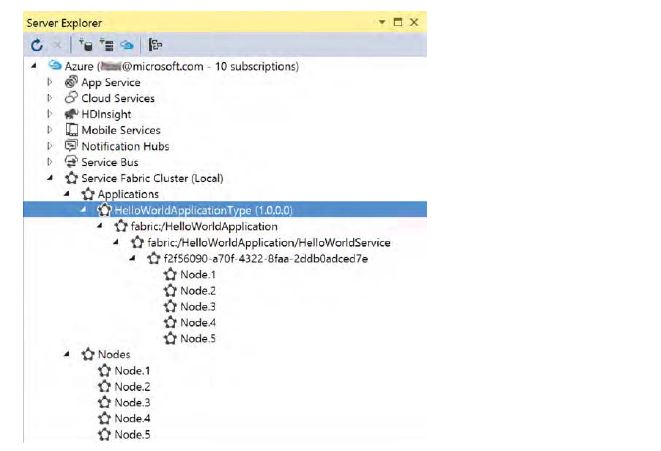Select Notification Hubs in the tree
661x451 pixels.
coord(125,146)
